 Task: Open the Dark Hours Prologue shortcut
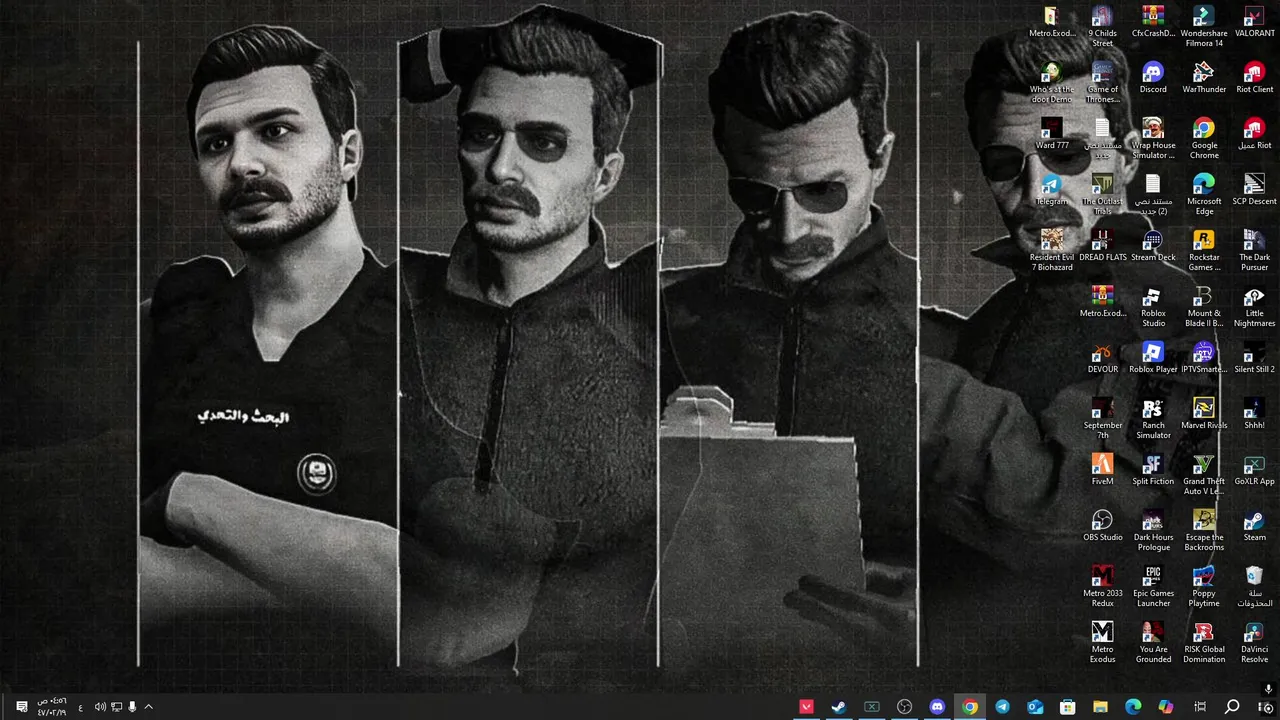pos(1153,531)
